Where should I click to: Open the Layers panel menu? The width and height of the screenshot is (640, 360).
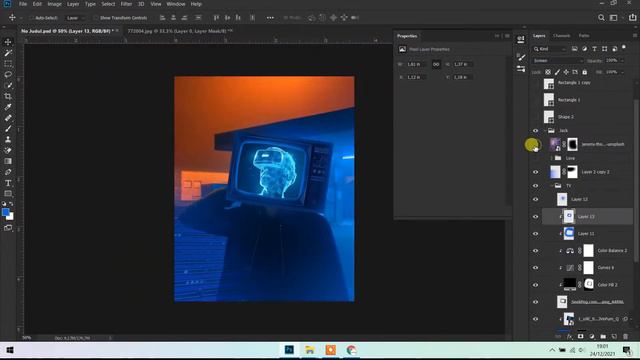pyautogui.click(x=635, y=36)
